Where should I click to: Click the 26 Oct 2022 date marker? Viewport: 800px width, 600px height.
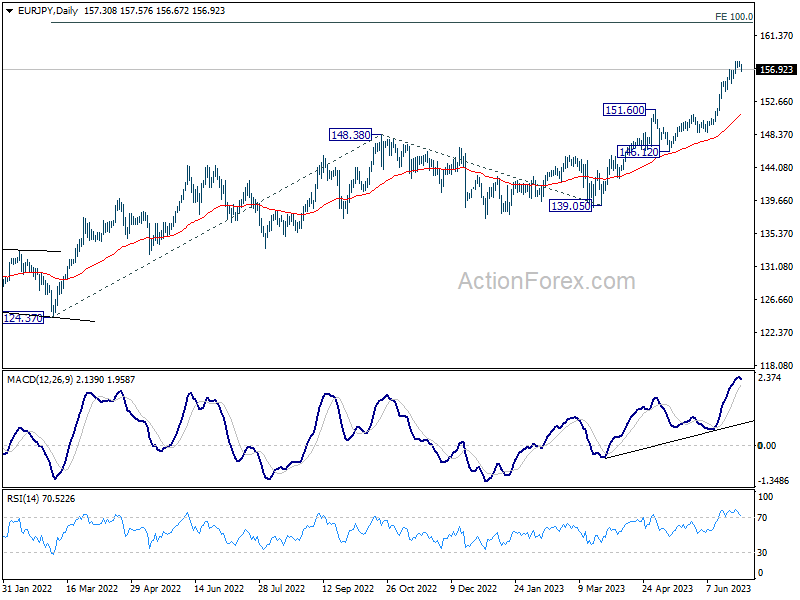coord(412,588)
